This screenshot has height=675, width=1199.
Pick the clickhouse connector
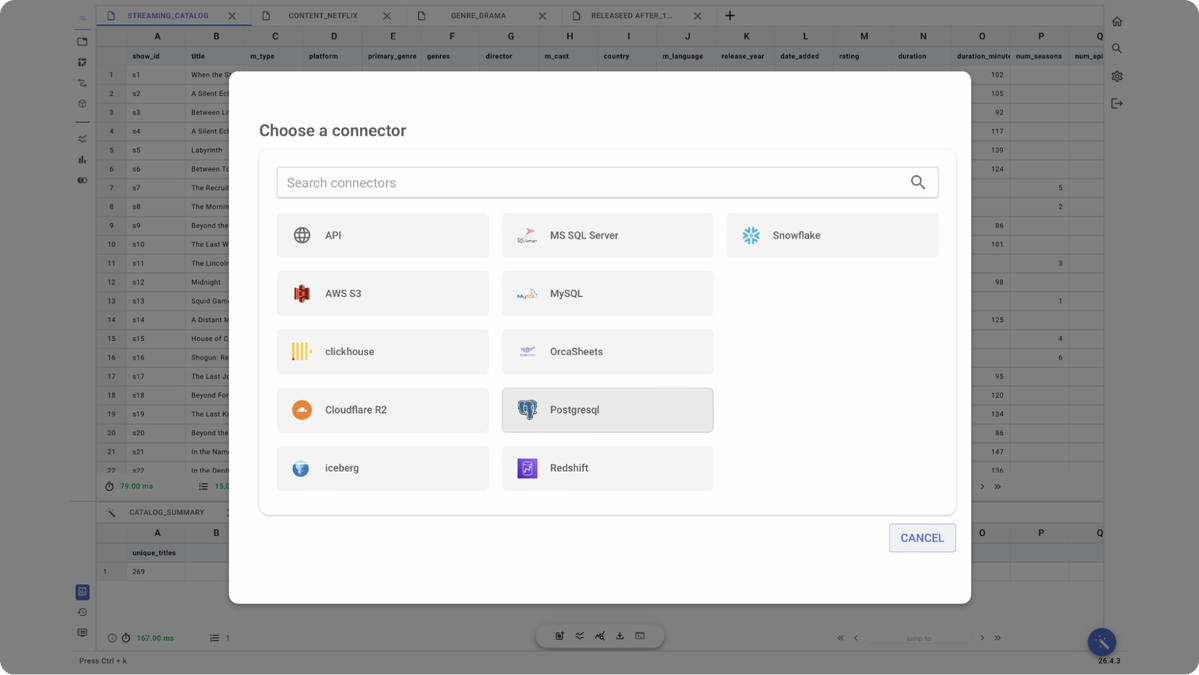382,352
